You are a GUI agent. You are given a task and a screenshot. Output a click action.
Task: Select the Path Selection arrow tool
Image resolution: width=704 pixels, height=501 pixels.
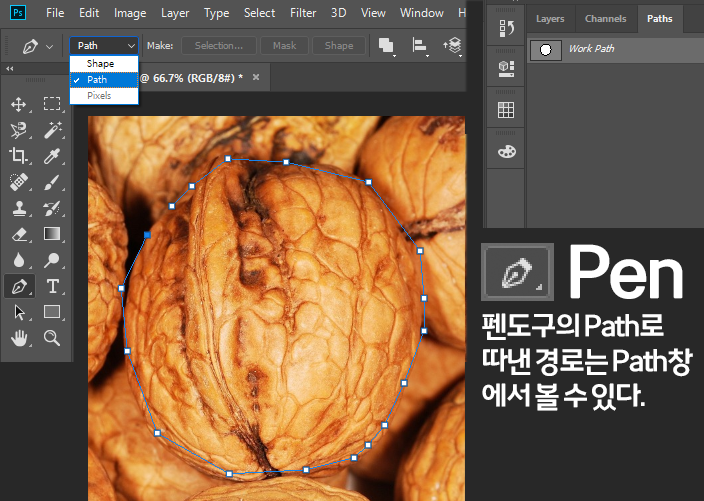[x=18, y=312]
